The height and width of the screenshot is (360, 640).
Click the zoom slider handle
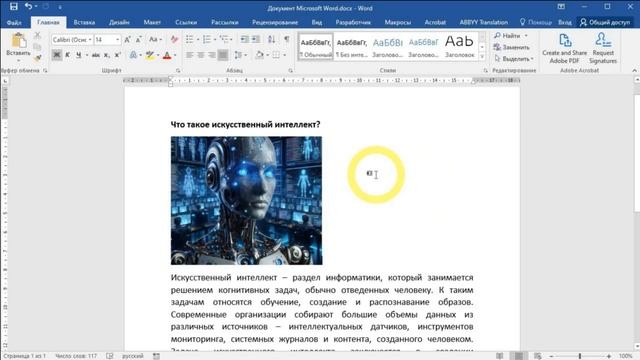[x=580, y=356]
